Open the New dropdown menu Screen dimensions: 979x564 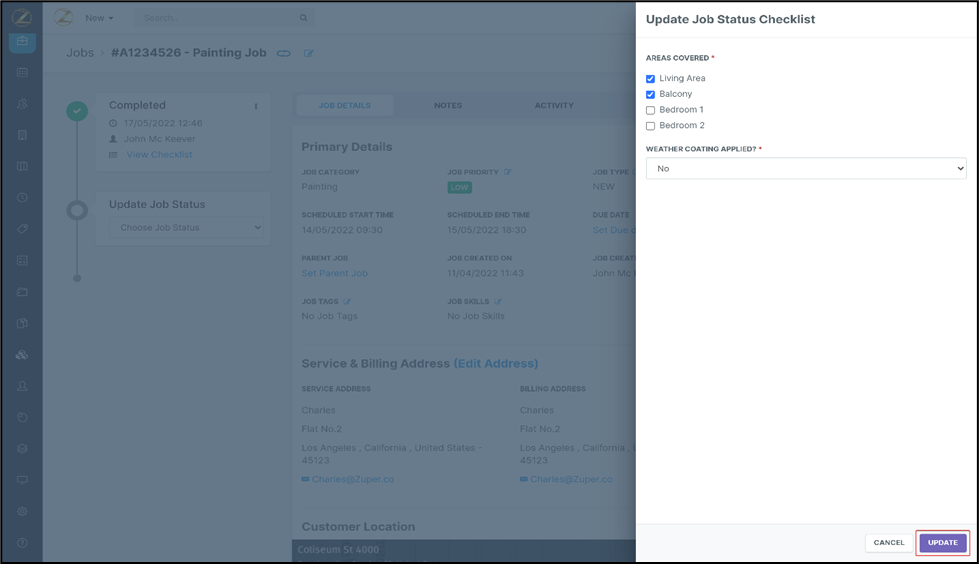pyautogui.click(x=98, y=18)
